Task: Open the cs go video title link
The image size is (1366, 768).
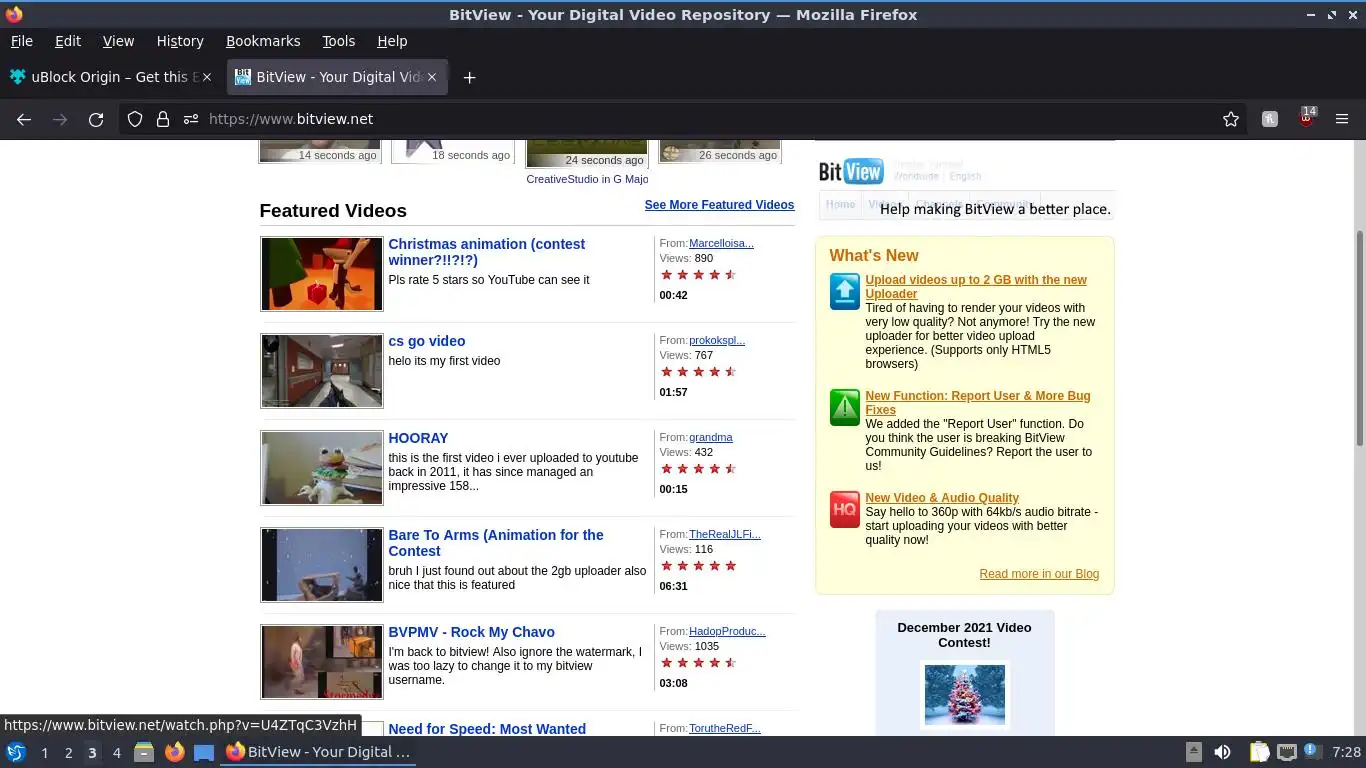Action: pos(427,341)
